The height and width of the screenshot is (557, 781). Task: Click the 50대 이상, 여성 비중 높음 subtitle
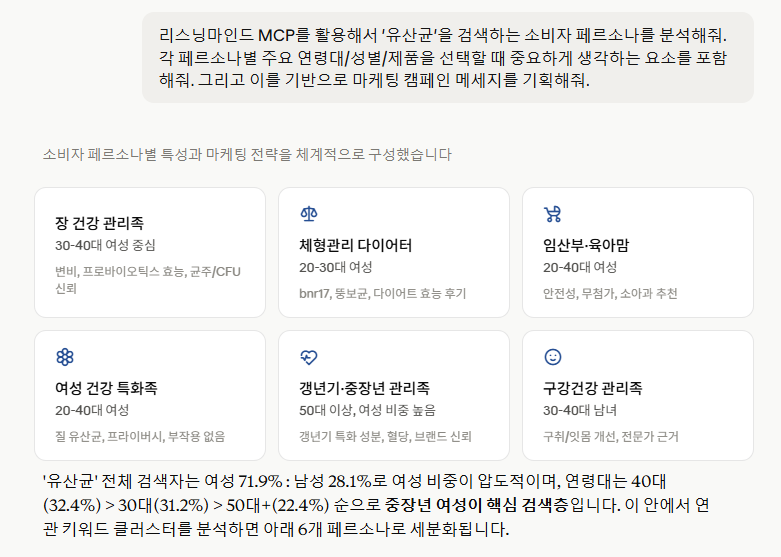point(367,410)
